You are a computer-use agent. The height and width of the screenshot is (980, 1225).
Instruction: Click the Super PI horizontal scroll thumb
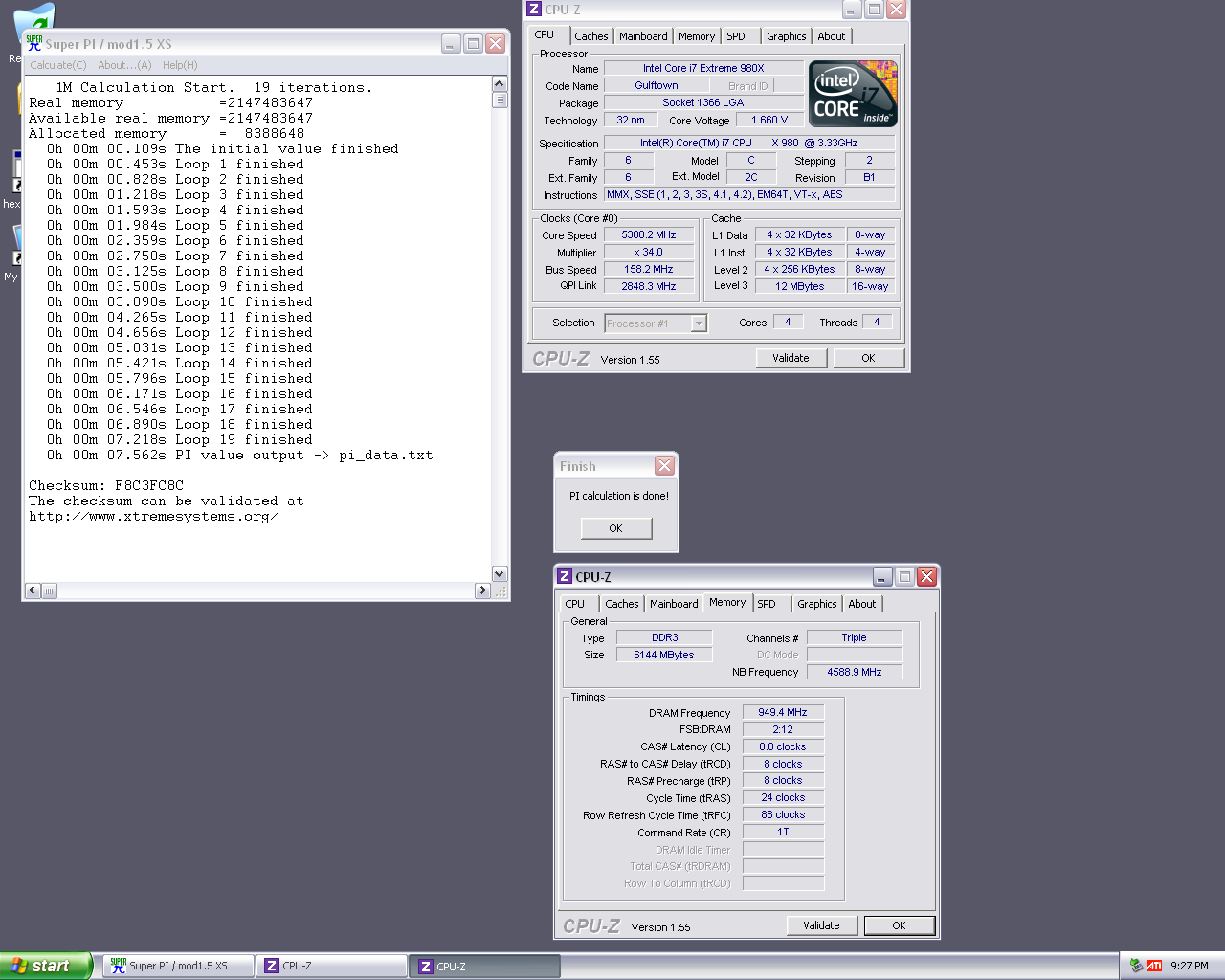50,590
